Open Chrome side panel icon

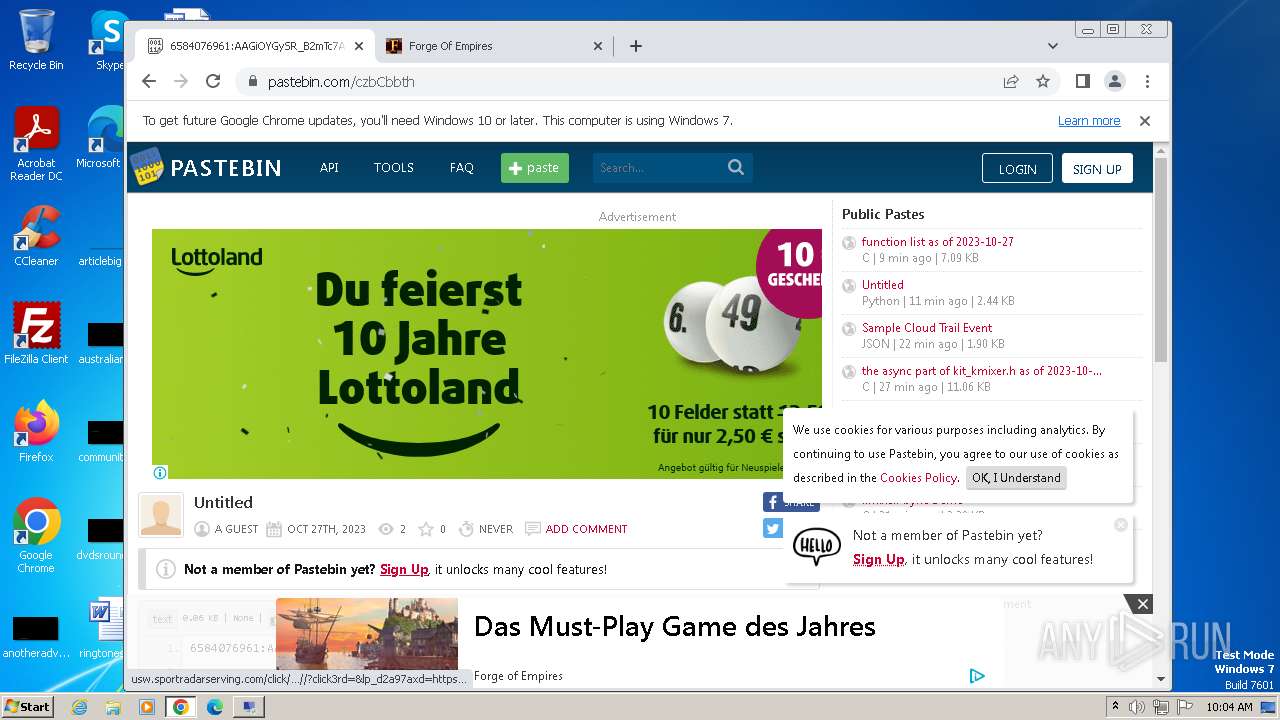[1083, 81]
